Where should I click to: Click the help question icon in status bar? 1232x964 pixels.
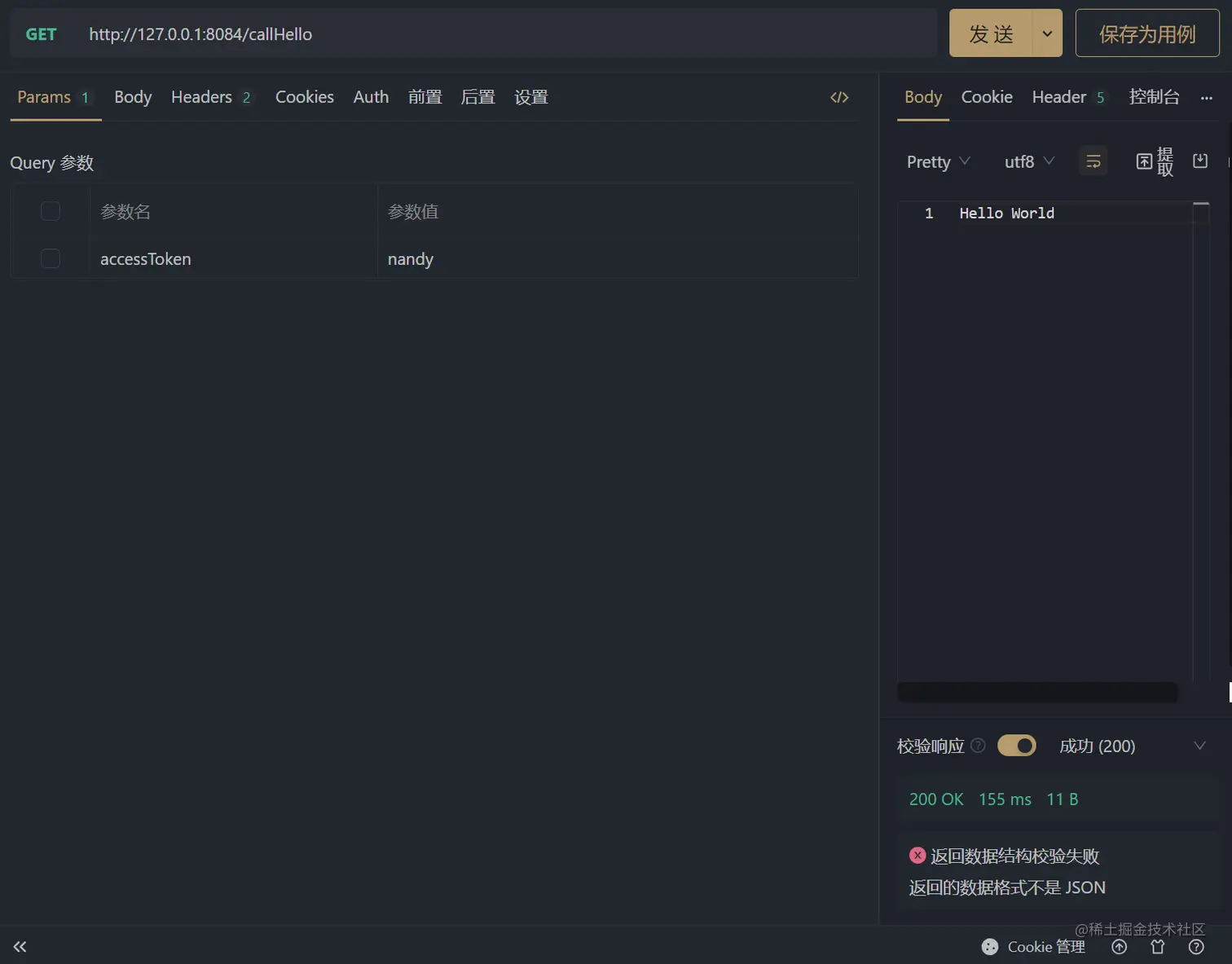[1196, 946]
